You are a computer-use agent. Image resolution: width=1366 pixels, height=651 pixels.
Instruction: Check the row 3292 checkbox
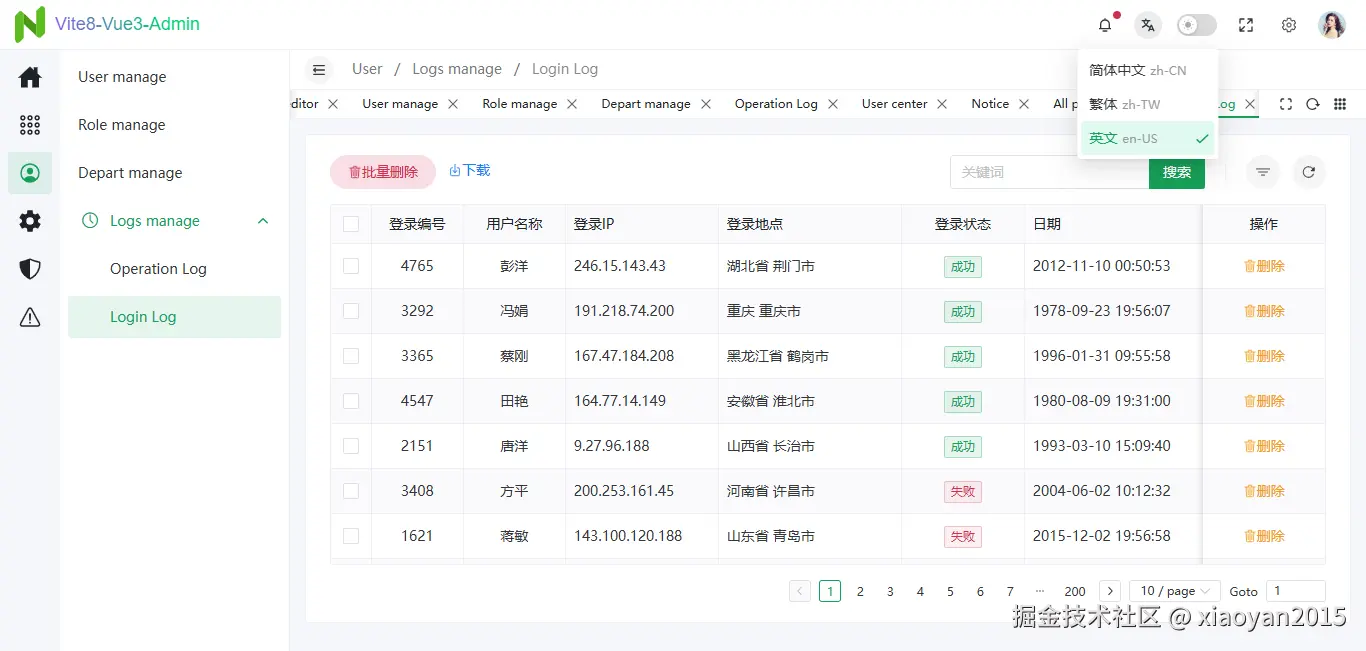click(351, 311)
